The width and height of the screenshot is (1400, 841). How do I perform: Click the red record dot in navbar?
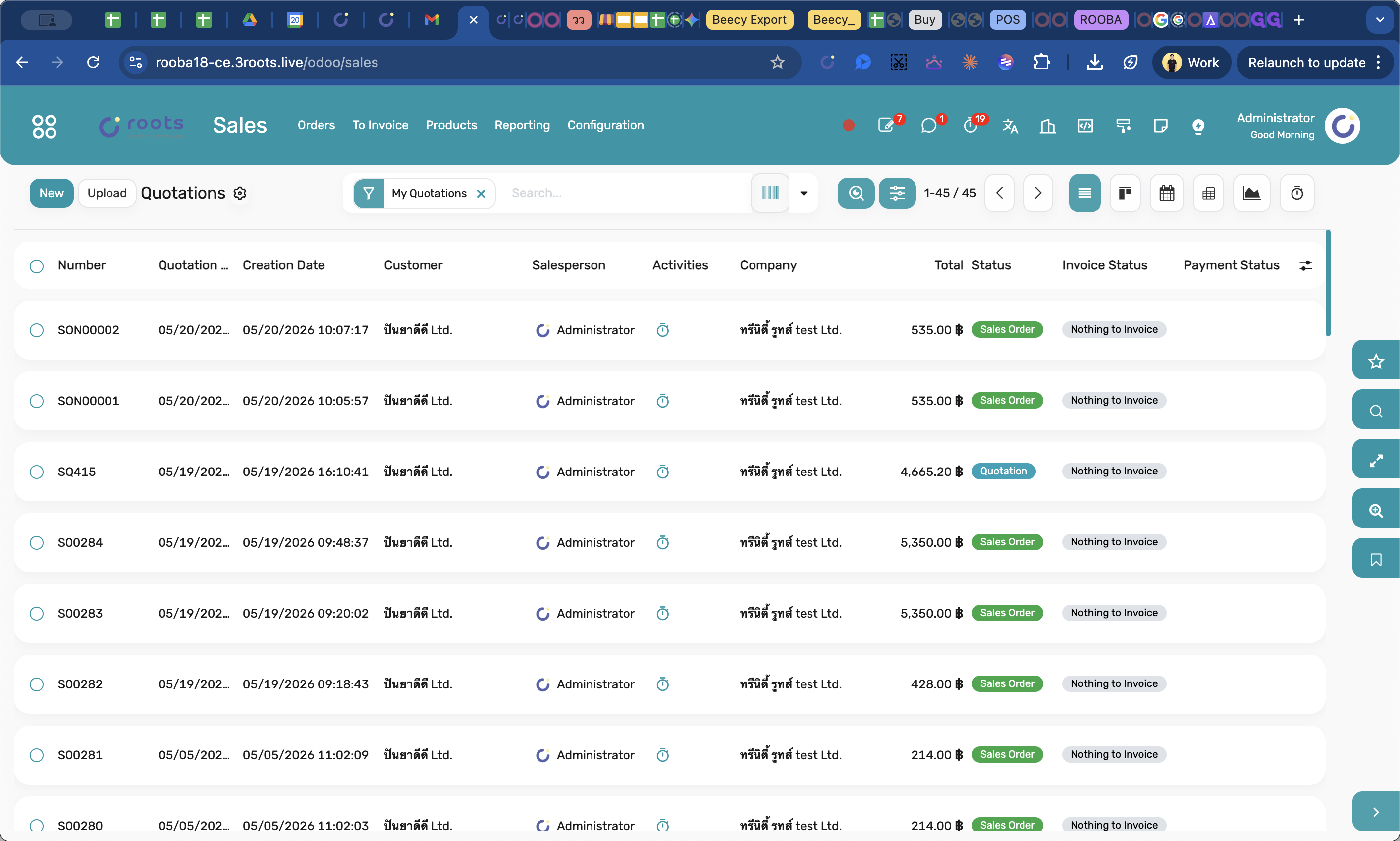(x=849, y=125)
